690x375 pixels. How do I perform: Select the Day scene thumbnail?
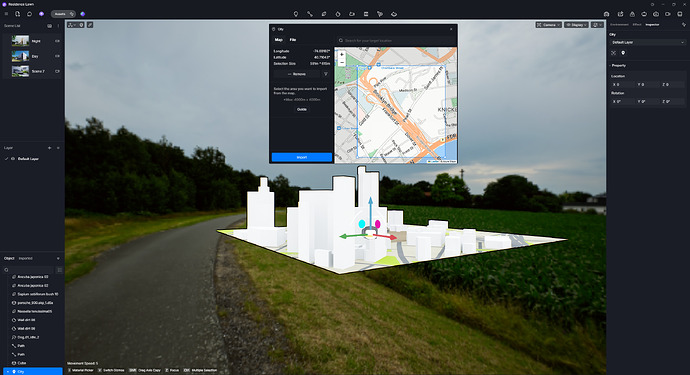tap(20, 56)
